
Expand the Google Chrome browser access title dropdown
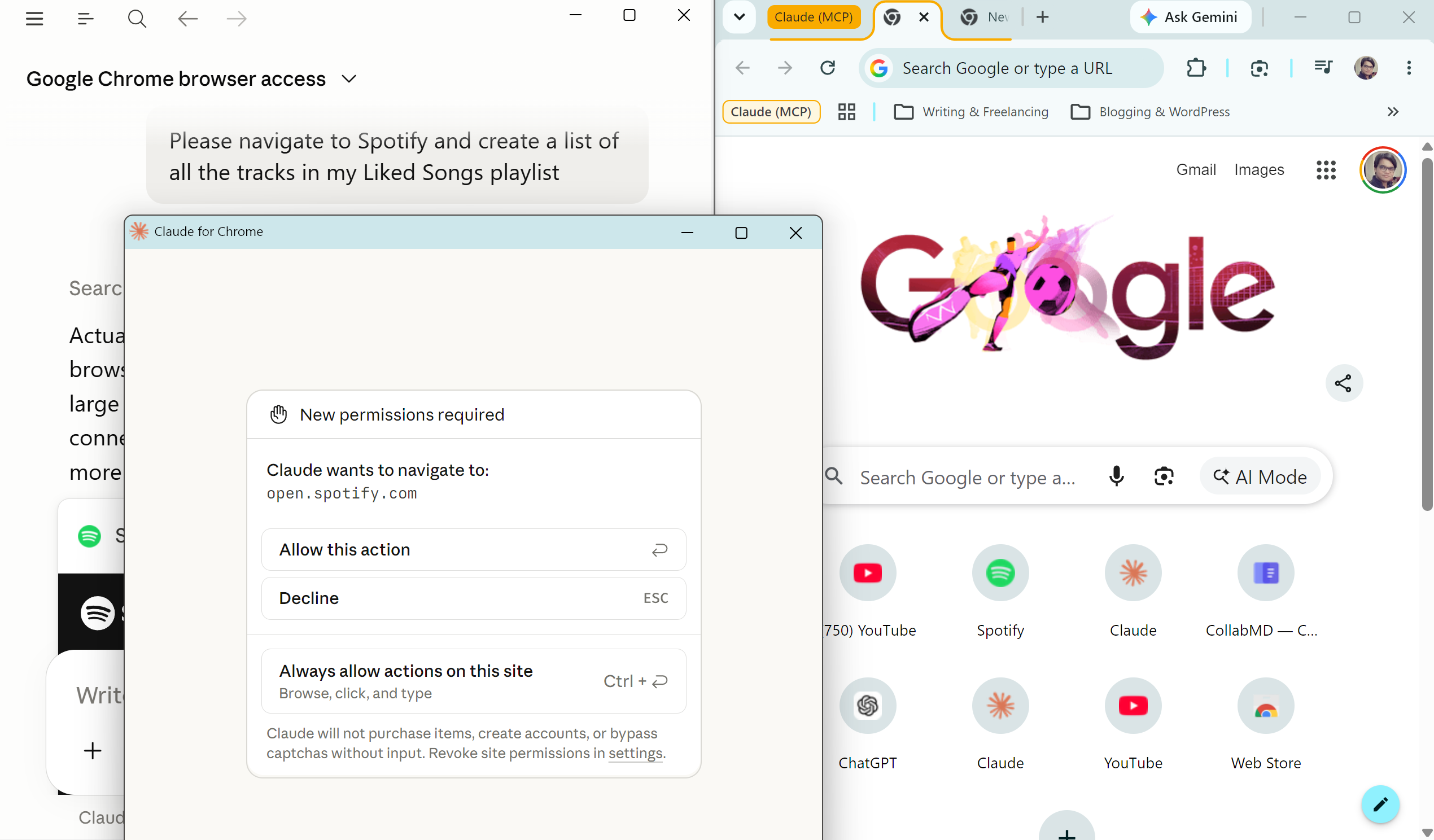coord(349,78)
